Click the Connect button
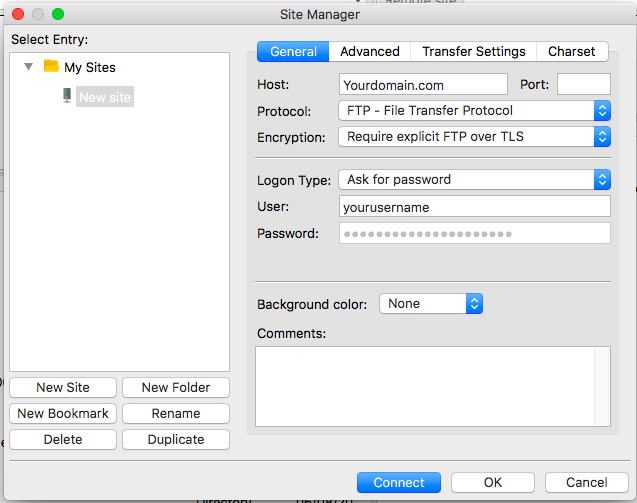The width and height of the screenshot is (637, 503). point(399,483)
